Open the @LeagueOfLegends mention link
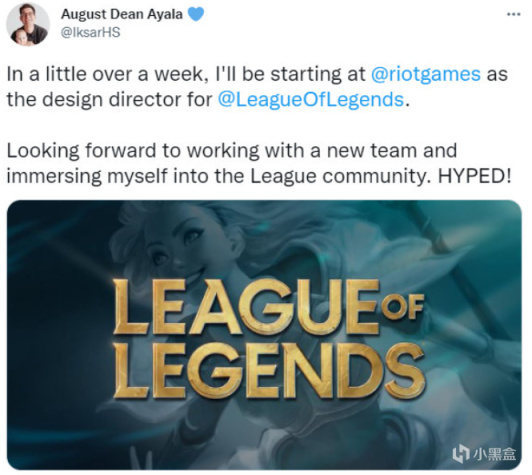532x475 pixels. [311, 100]
